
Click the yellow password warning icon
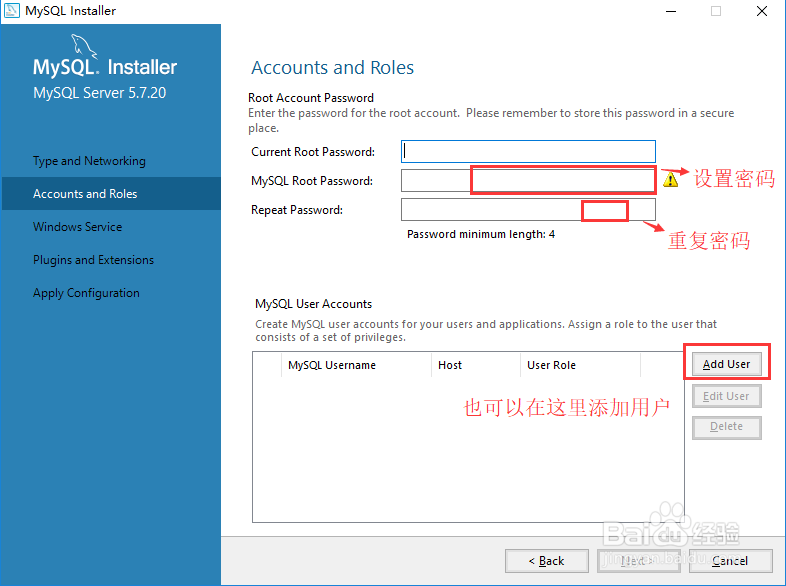pyautogui.click(x=670, y=179)
